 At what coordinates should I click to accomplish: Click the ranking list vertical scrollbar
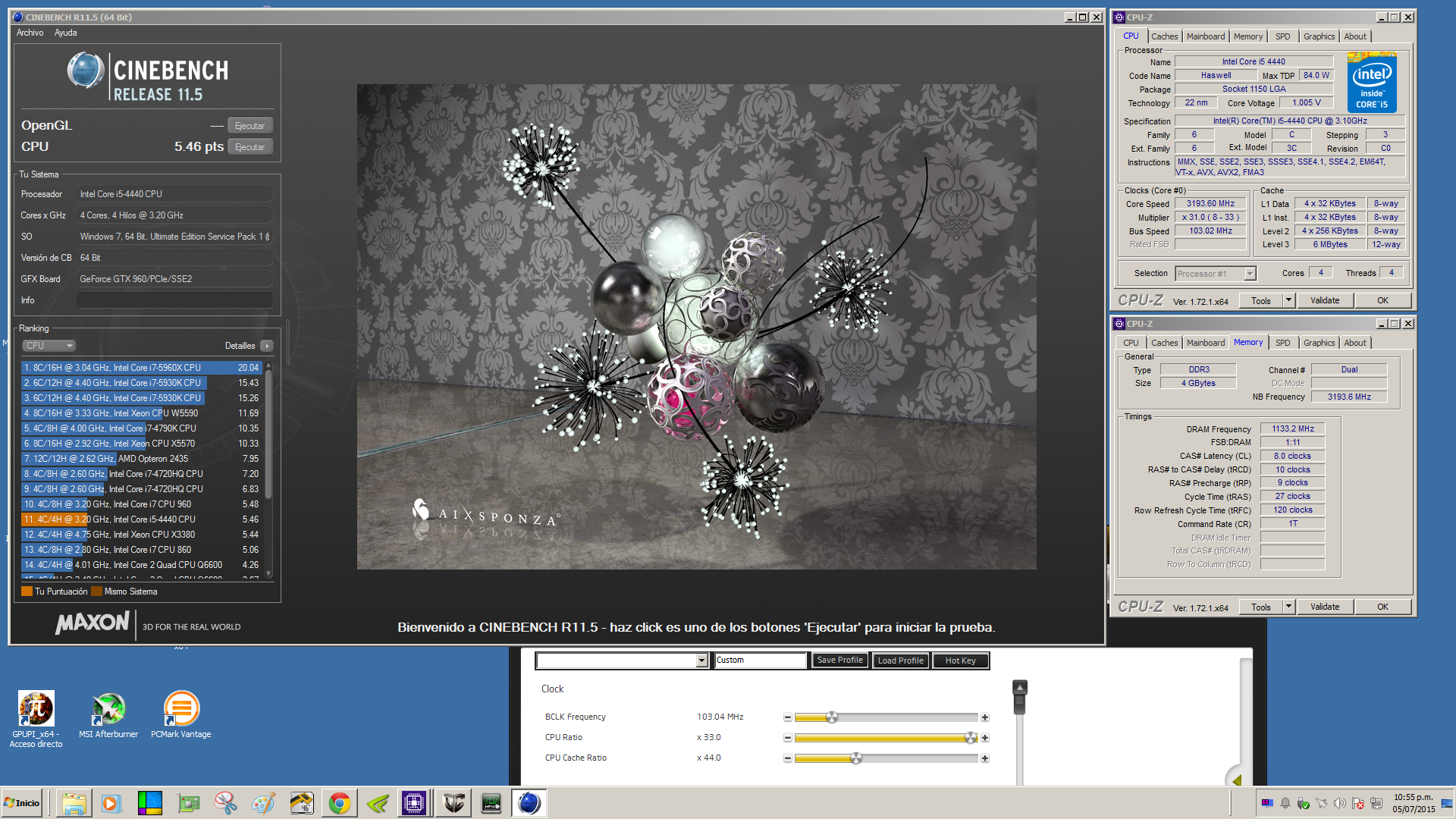(x=268, y=471)
